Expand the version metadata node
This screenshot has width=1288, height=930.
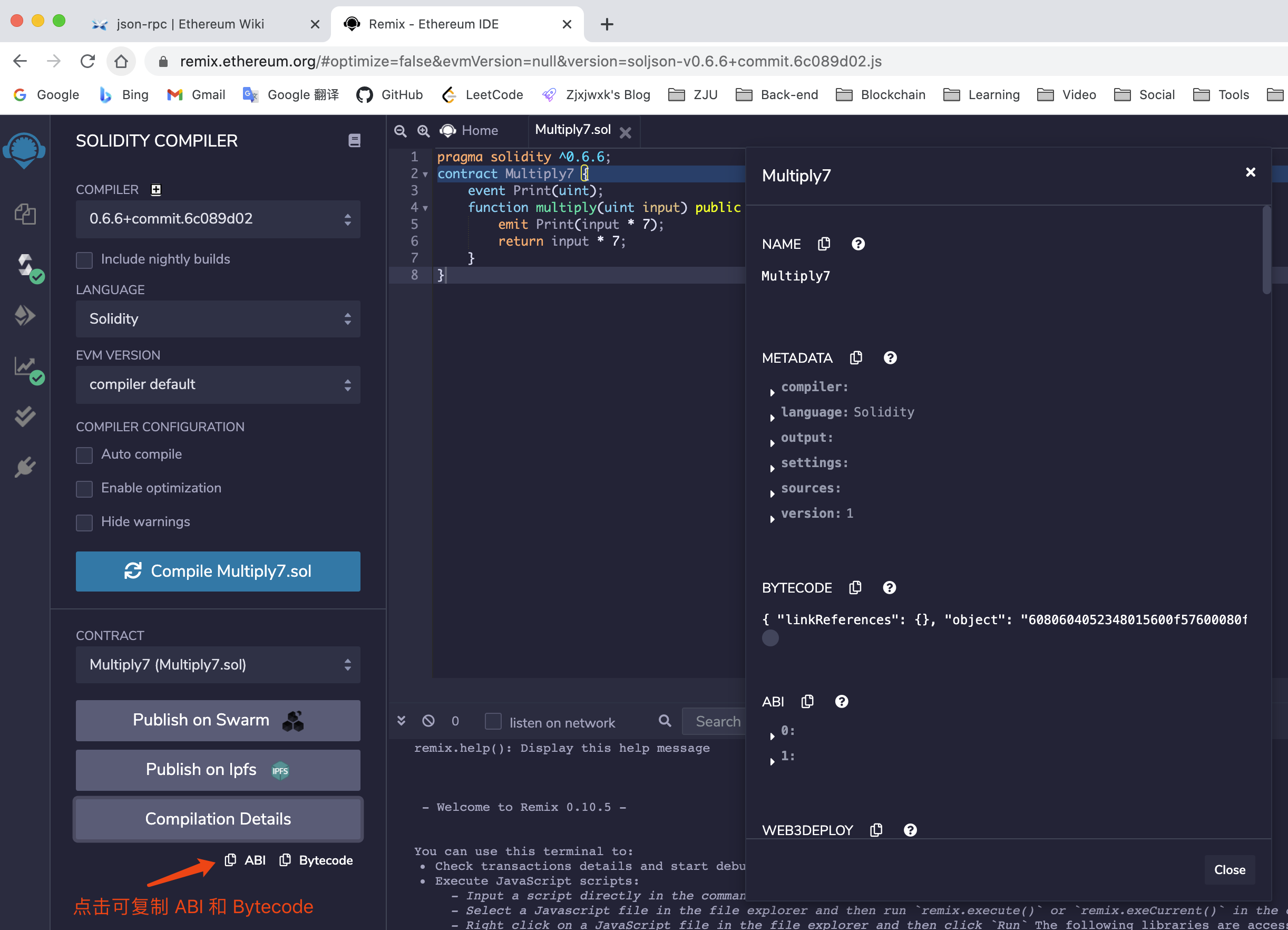[773, 519]
